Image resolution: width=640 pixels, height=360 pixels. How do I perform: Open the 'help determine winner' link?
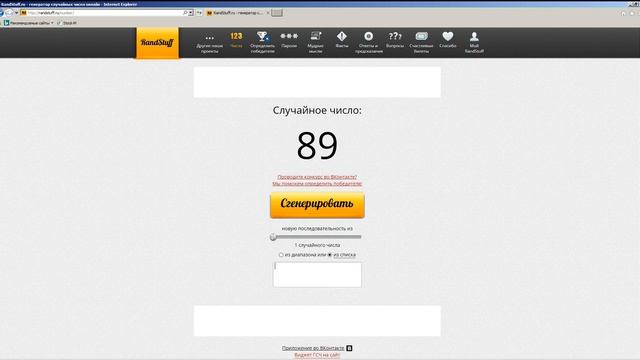pyautogui.click(x=317, y=184)
